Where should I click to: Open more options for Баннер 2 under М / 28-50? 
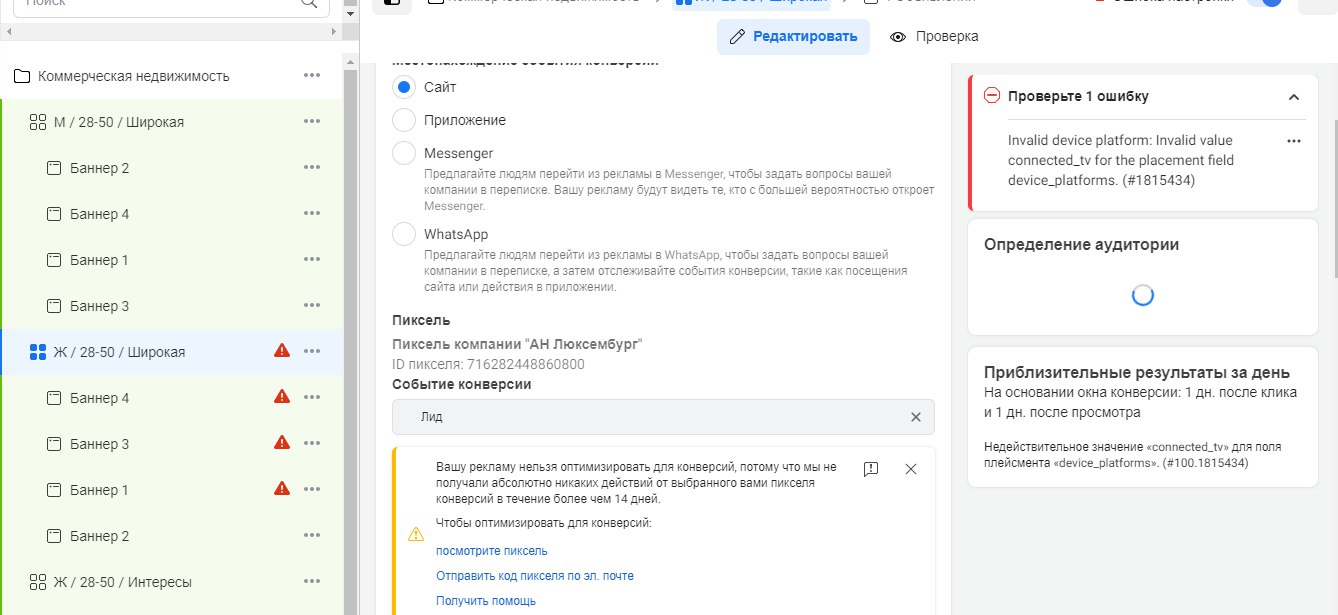coord(312,168)
